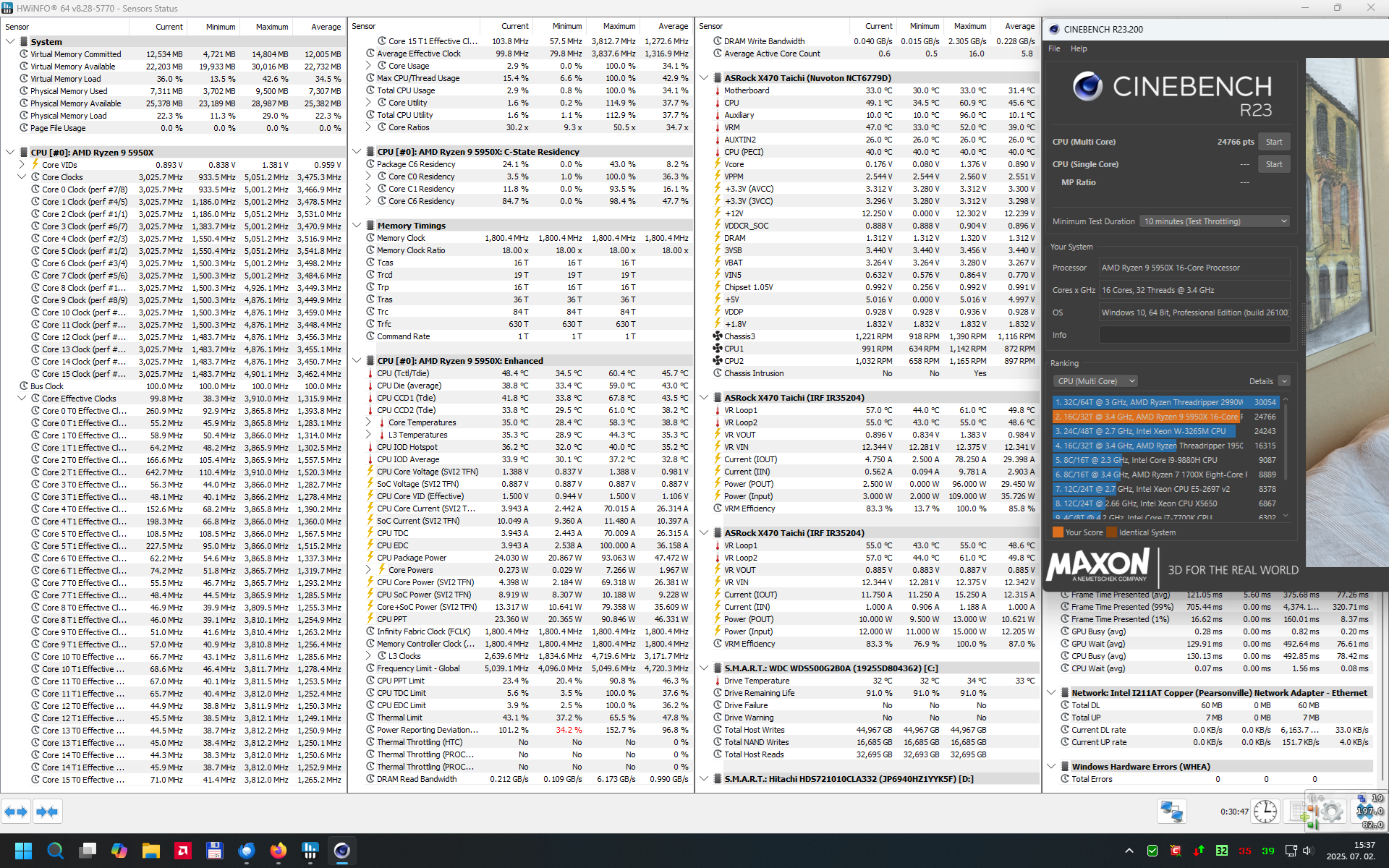Switch to Thunderbird on the taskbar
The height and width of the screenshot is (868, 1389).
[247, 851]
